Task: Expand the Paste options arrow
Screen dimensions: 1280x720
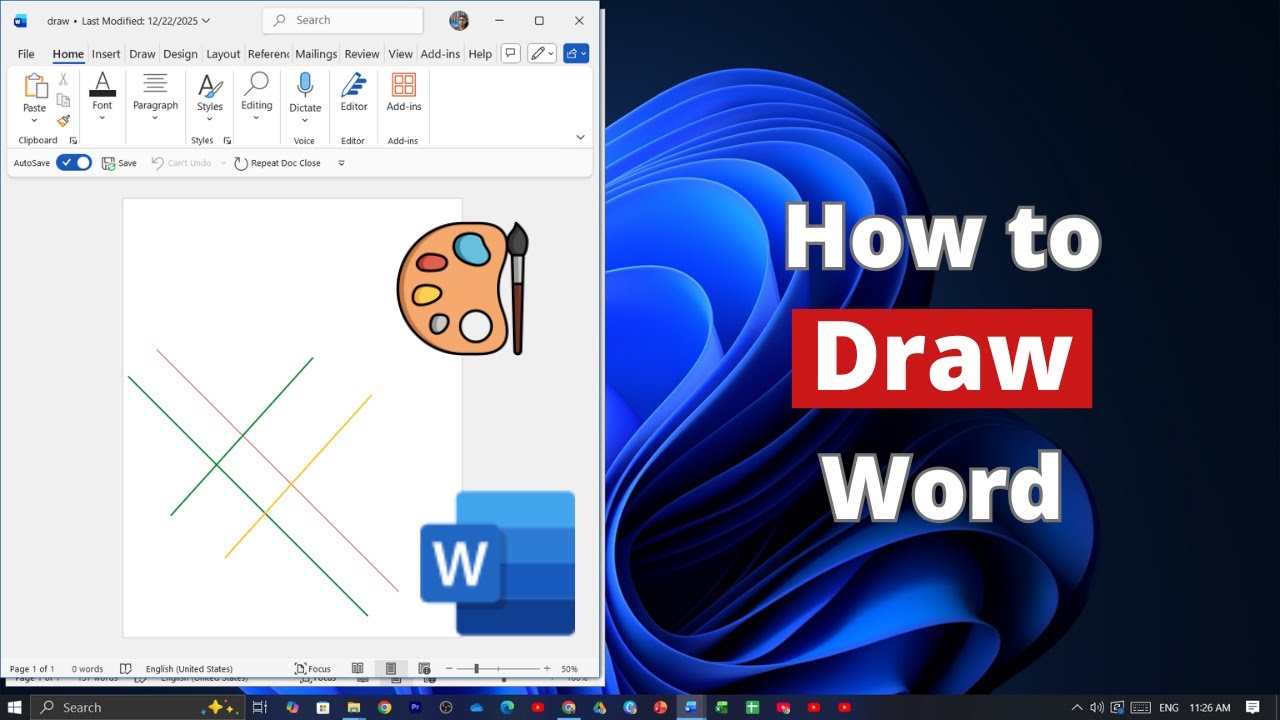Action: click(x=35, y=121)
